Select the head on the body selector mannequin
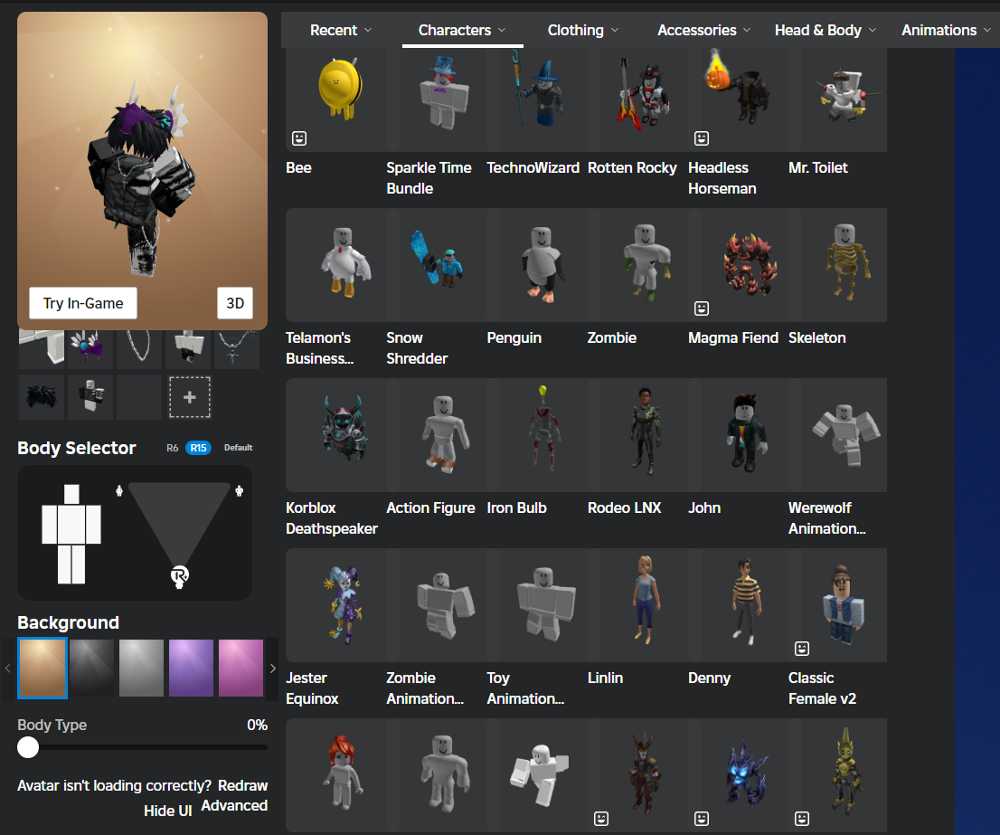The height and width of the screenshot is (835, 1000). (71, 494)
